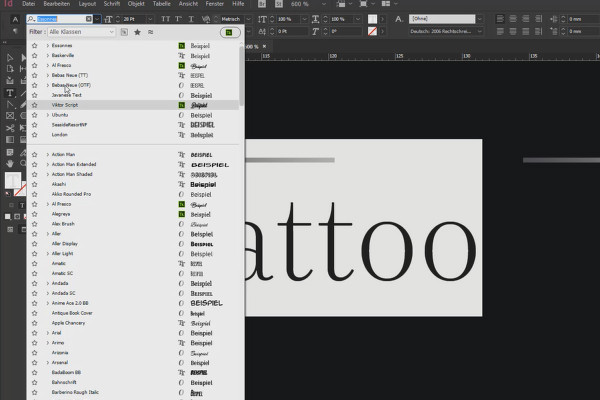Open the kerning Metrisch dropdown
Image resolution: width=600 pixels, height=400 pixels.
(249, 19)
